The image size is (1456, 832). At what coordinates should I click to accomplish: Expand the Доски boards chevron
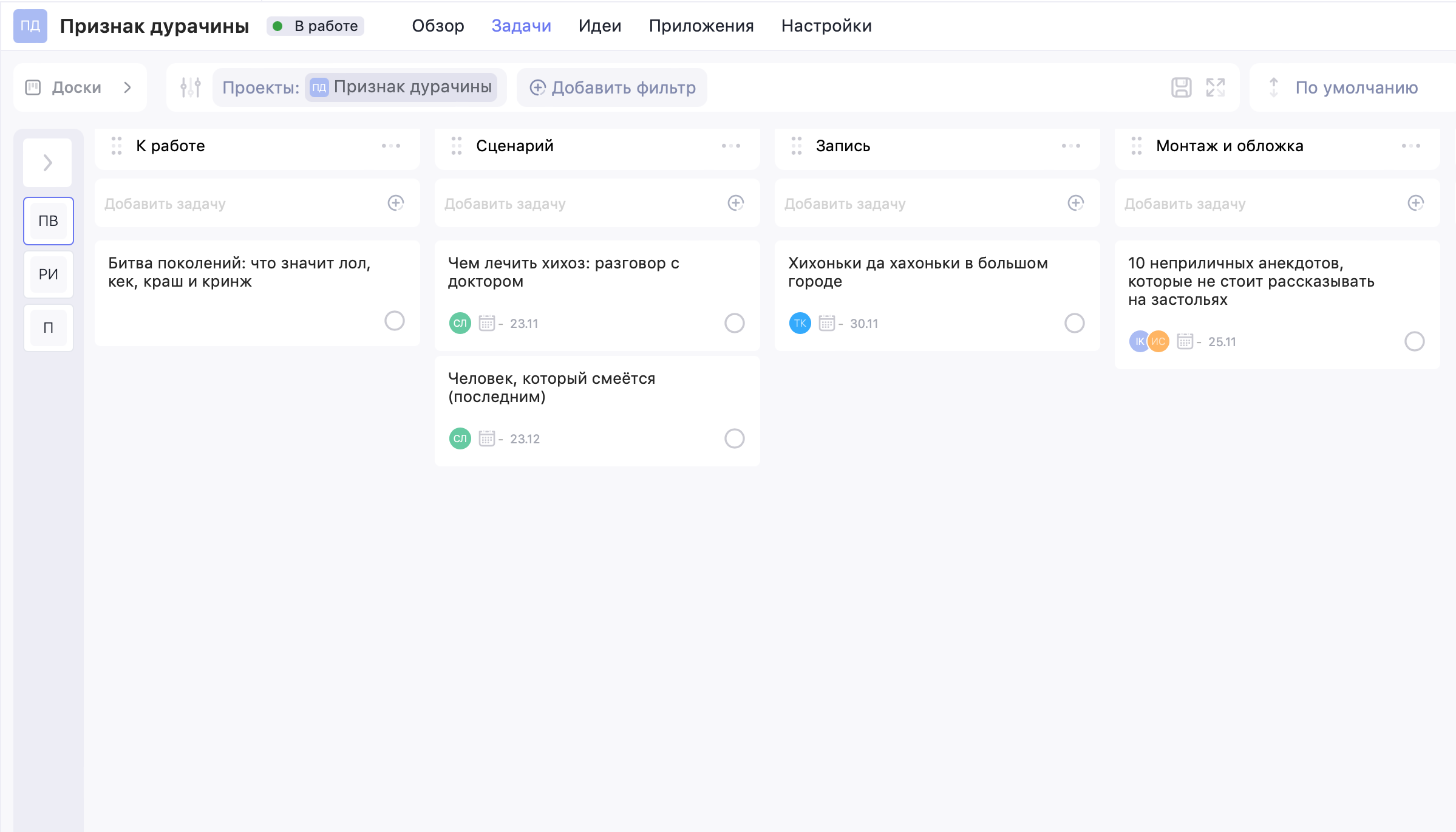(x=128, y=87)
